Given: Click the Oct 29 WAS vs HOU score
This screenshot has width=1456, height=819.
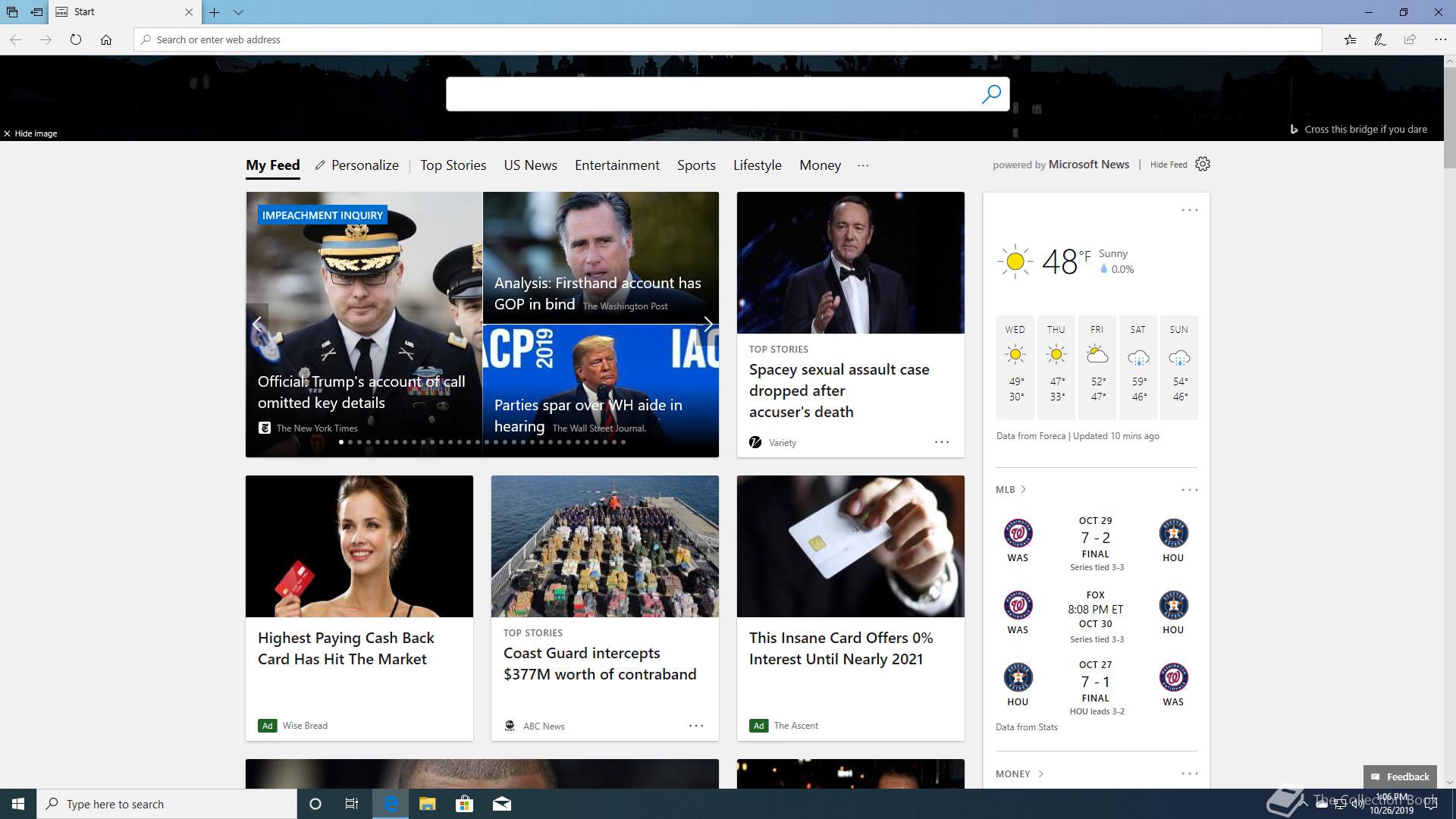Looking at the screenshot, I should [x=1096, y=538].
